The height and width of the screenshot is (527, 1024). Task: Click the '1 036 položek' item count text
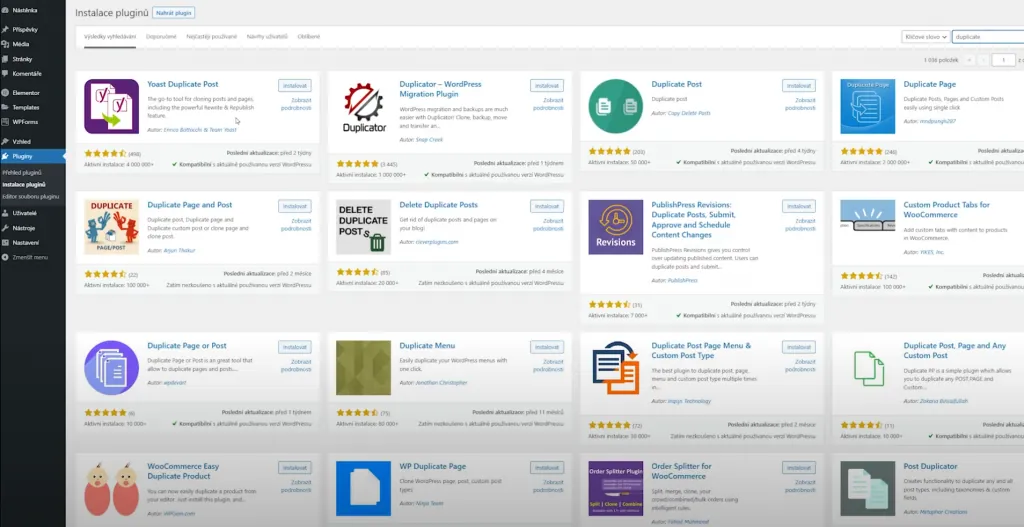(x=941, y=60)
